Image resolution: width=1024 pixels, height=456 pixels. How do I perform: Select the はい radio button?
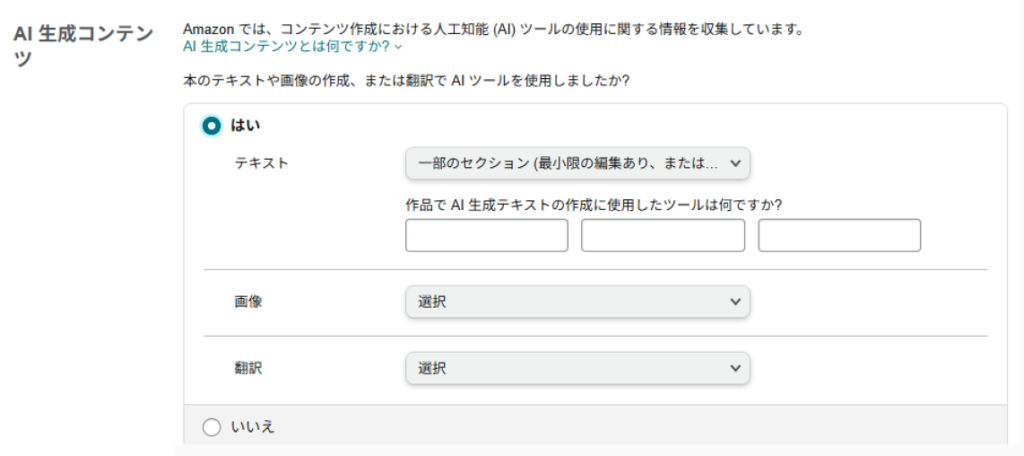click(211, 126)
